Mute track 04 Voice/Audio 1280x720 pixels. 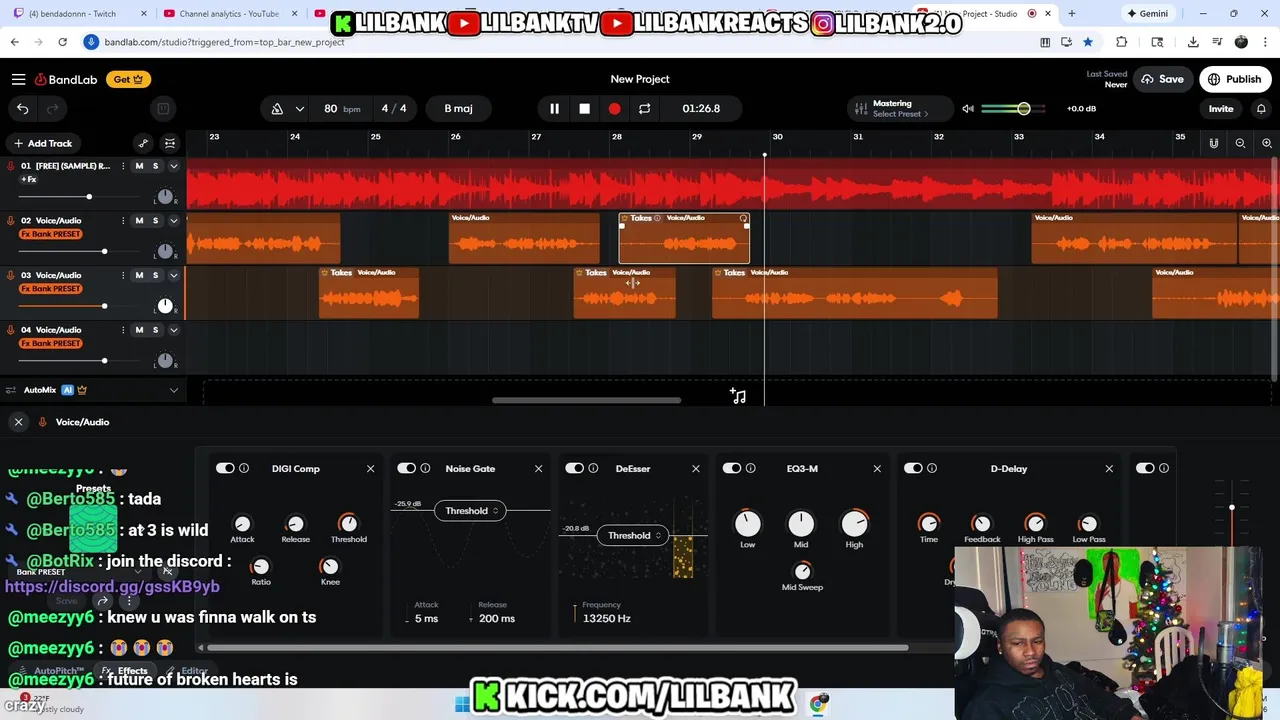(139, 330)
